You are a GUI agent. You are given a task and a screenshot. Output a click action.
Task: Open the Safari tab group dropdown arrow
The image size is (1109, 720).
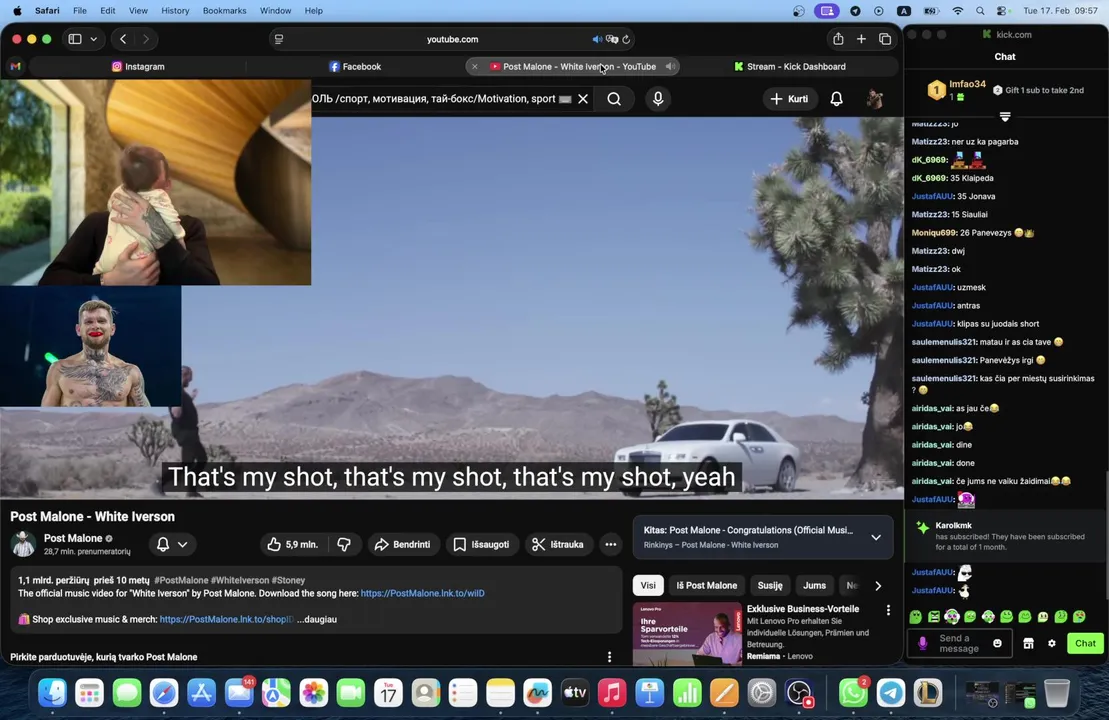[93, 39]
